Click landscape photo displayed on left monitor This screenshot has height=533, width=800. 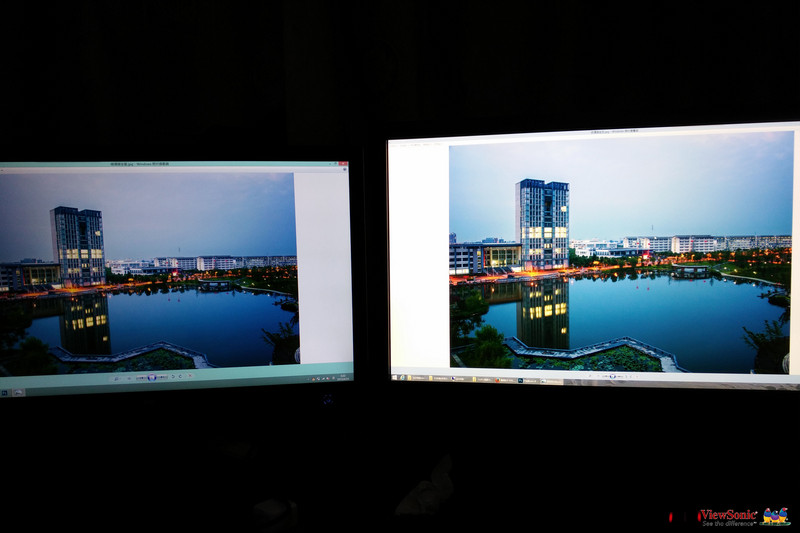point(148,273)
